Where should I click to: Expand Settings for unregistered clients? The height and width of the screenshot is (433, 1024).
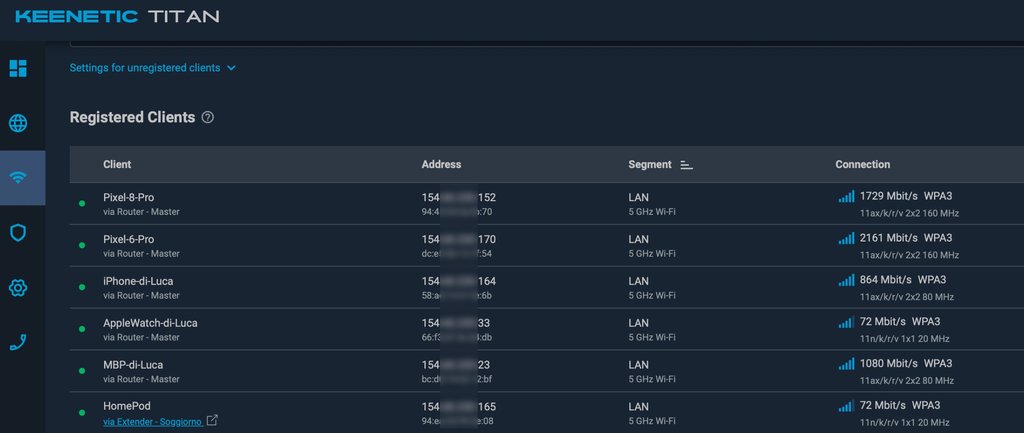[152, 68]
